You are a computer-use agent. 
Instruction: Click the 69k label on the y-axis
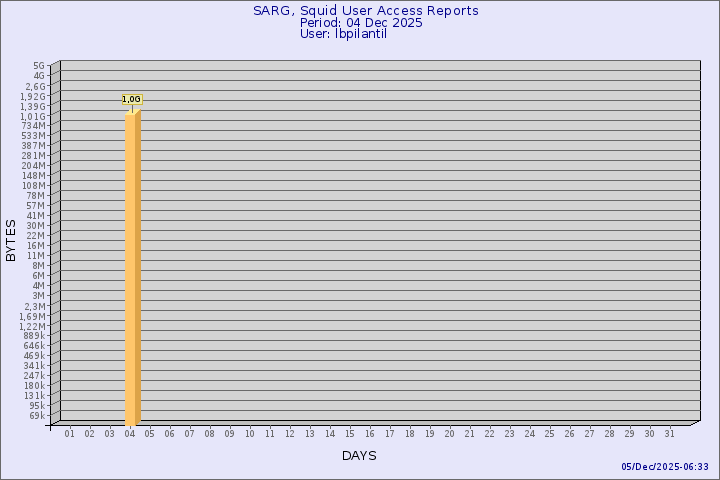point(37,416)
